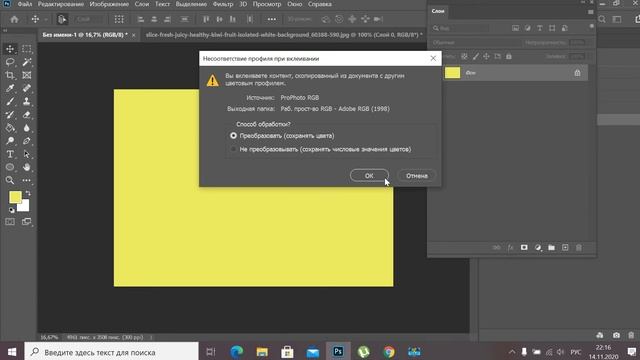Reset default foreground and background colors

[x=11, y=210]
